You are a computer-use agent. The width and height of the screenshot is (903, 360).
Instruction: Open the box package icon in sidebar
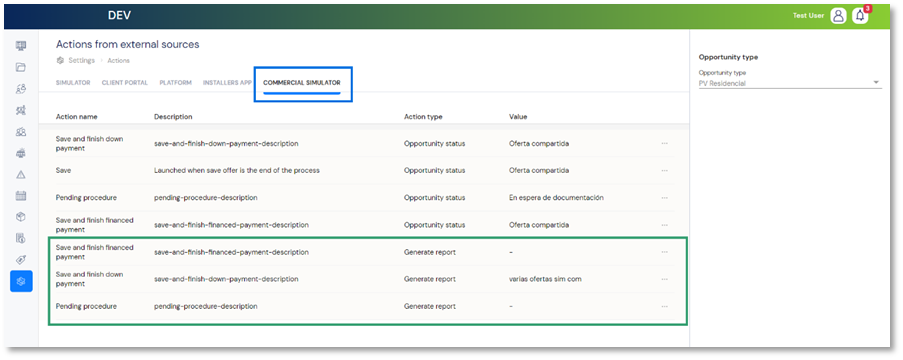pos(21,217)
